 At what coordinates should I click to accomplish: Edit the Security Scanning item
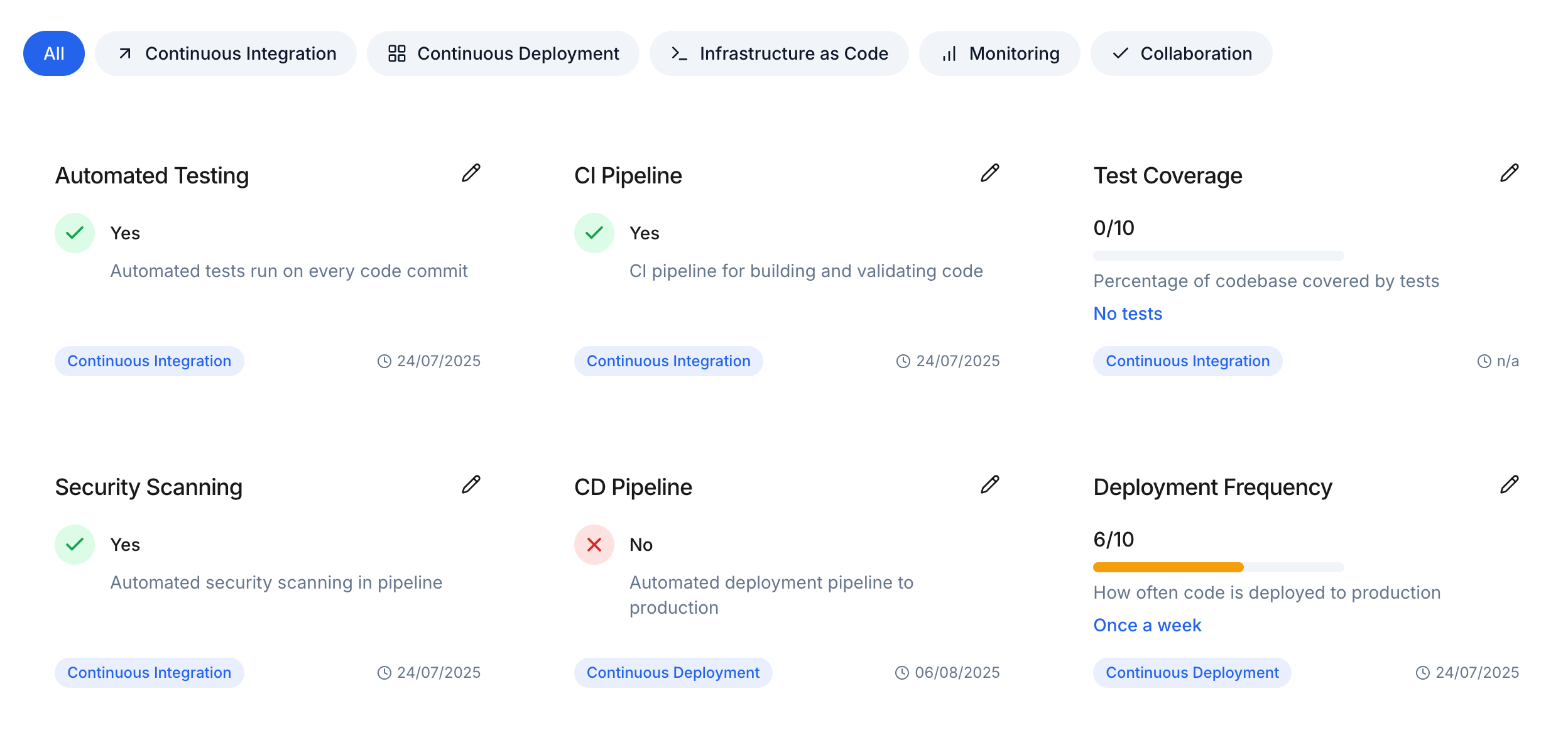pyautogui.click(x=471, y=484)
